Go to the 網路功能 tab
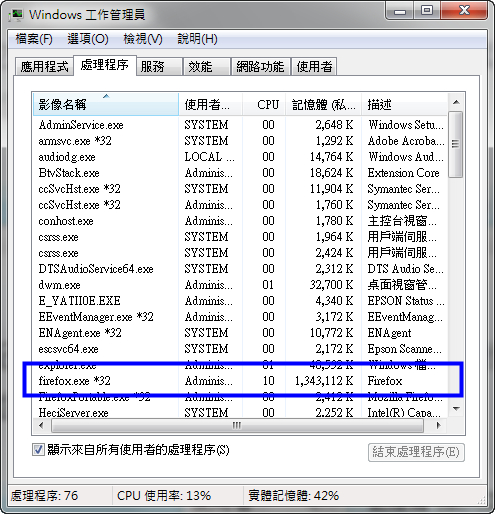This screenshot has height=514, width=495. click(x=260, y=67)
